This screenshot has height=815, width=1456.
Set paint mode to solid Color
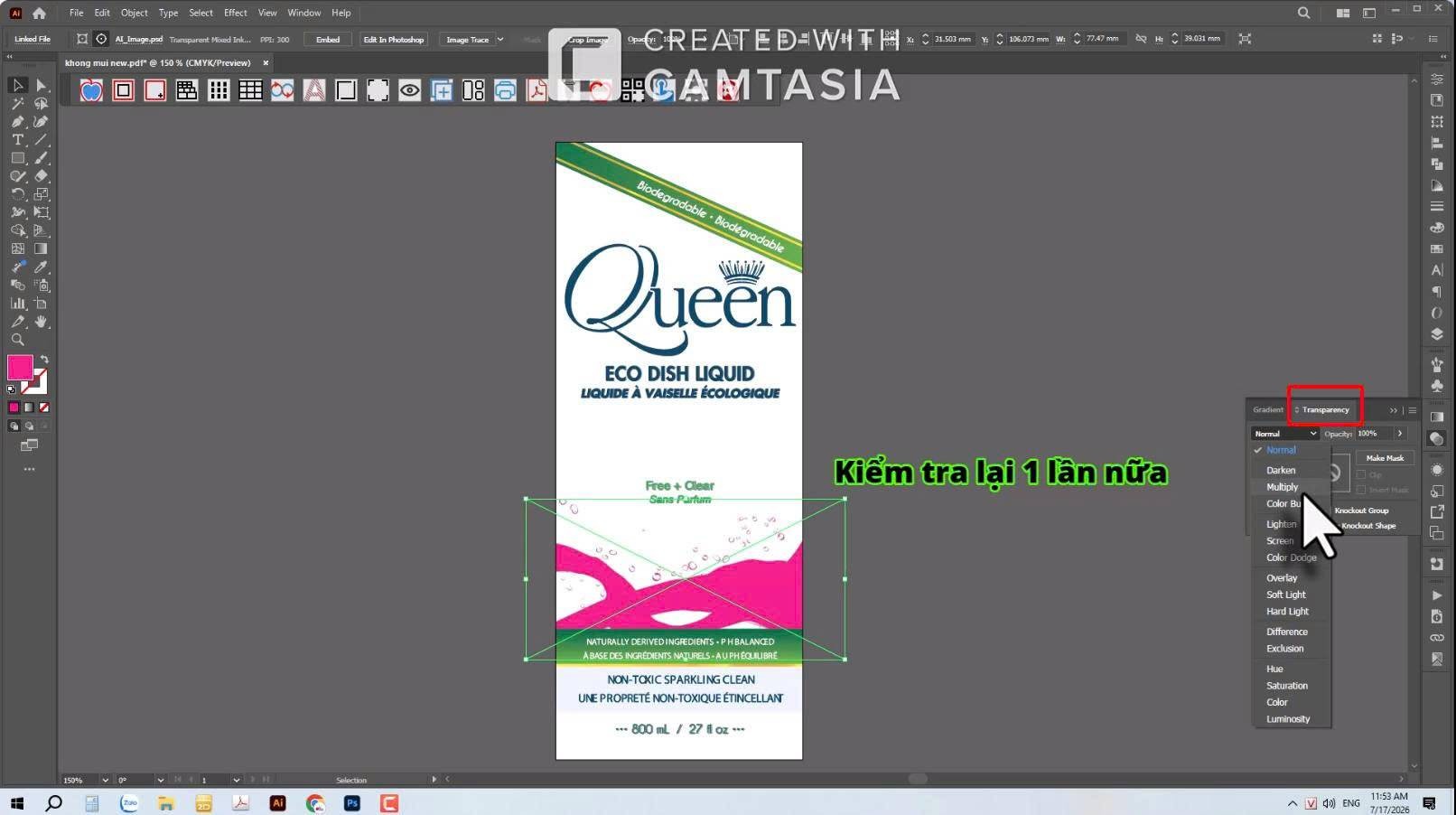tap(14, 407)
